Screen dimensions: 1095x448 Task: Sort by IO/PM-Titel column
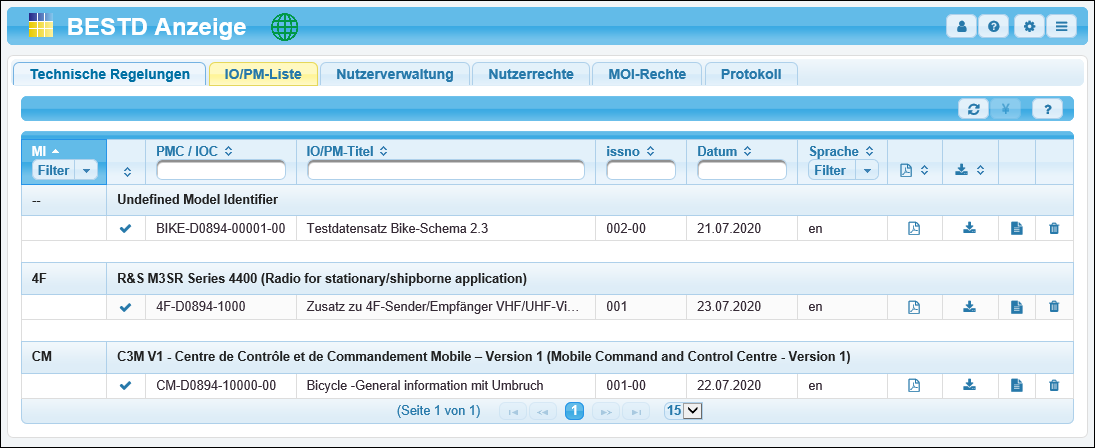(347, 150)
